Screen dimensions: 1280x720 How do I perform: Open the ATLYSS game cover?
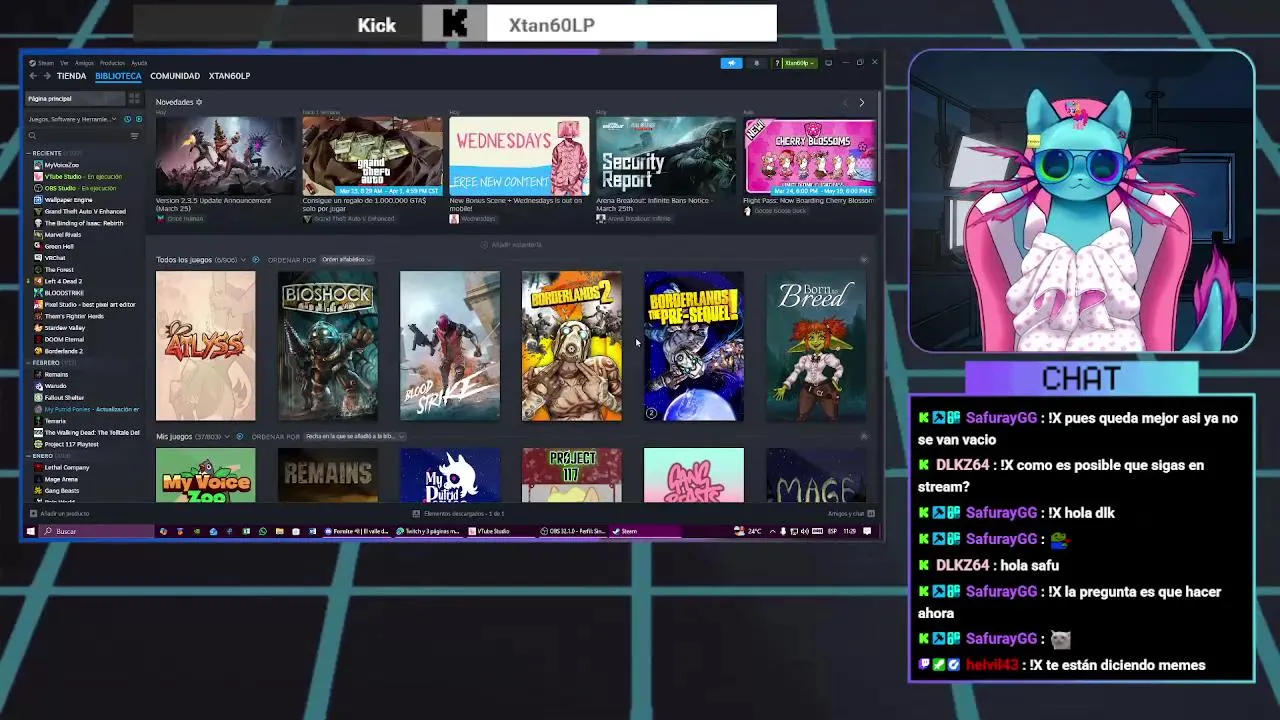pyautogui.click(x=206, y=346)
